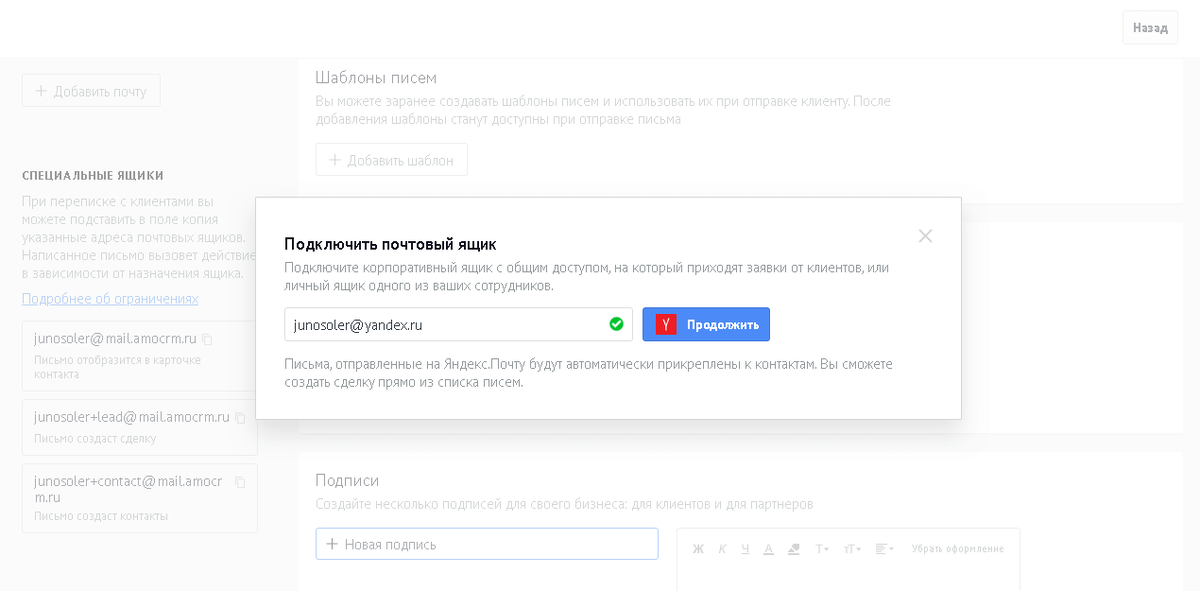The width and height of the screenshot is (1200, 591).
Task: Click Убрать оформление link
Action: (958, 549)
